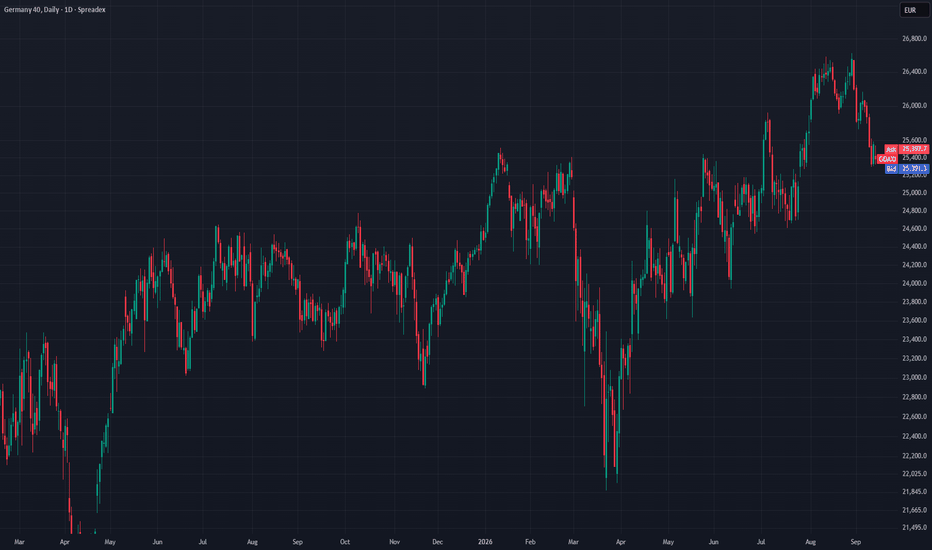Click the 23,000.0 price axis label
Viewport: 932px width, 550px height.
pyautogui.click(x=914, y=378)
